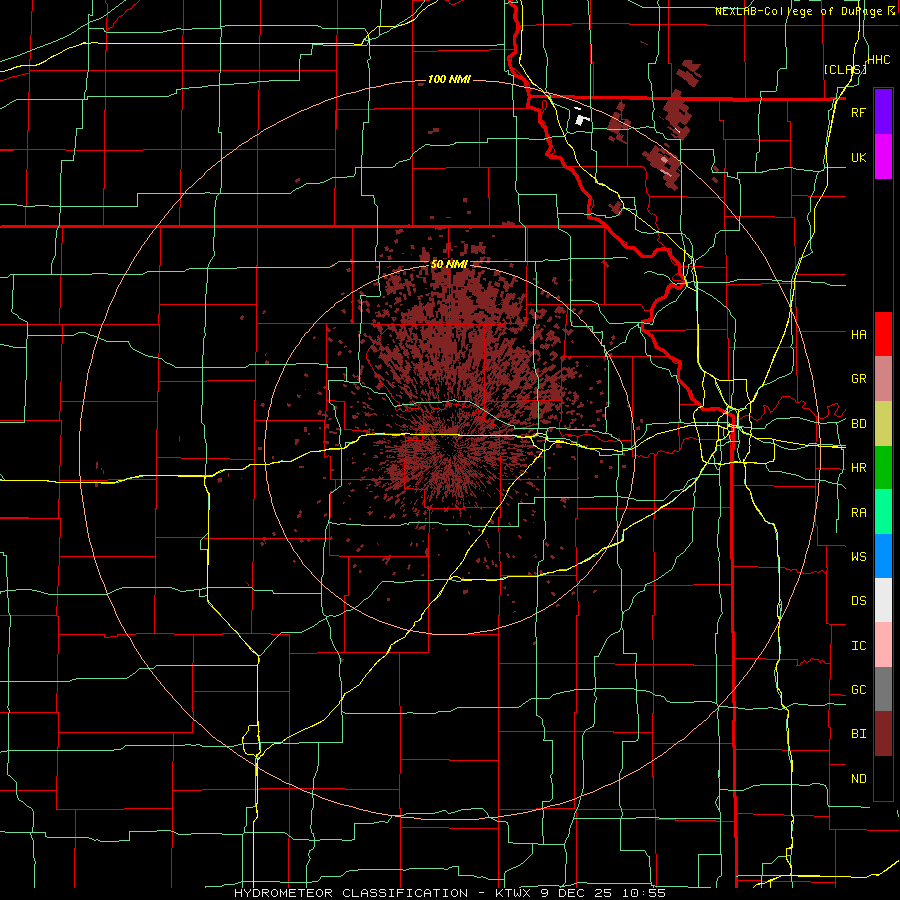The image size is (900, 900).
Task: Select the BD yellow legend swatch
Action: click(883, 424)
